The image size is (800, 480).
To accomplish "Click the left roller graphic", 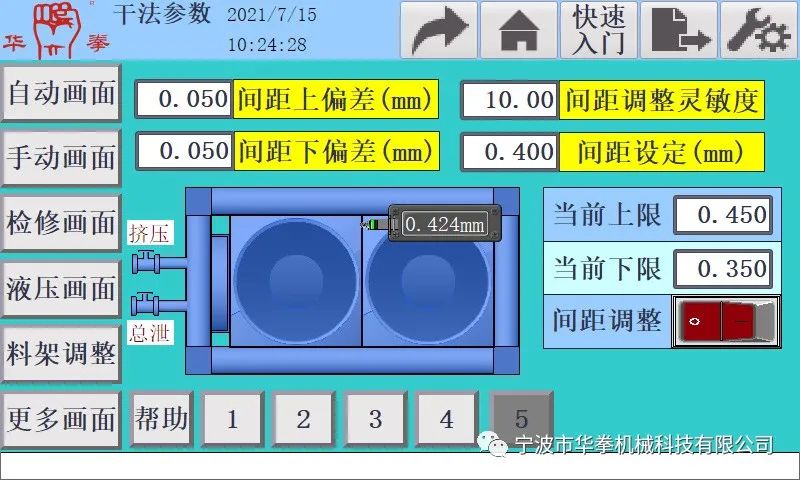I will point(296,281).
